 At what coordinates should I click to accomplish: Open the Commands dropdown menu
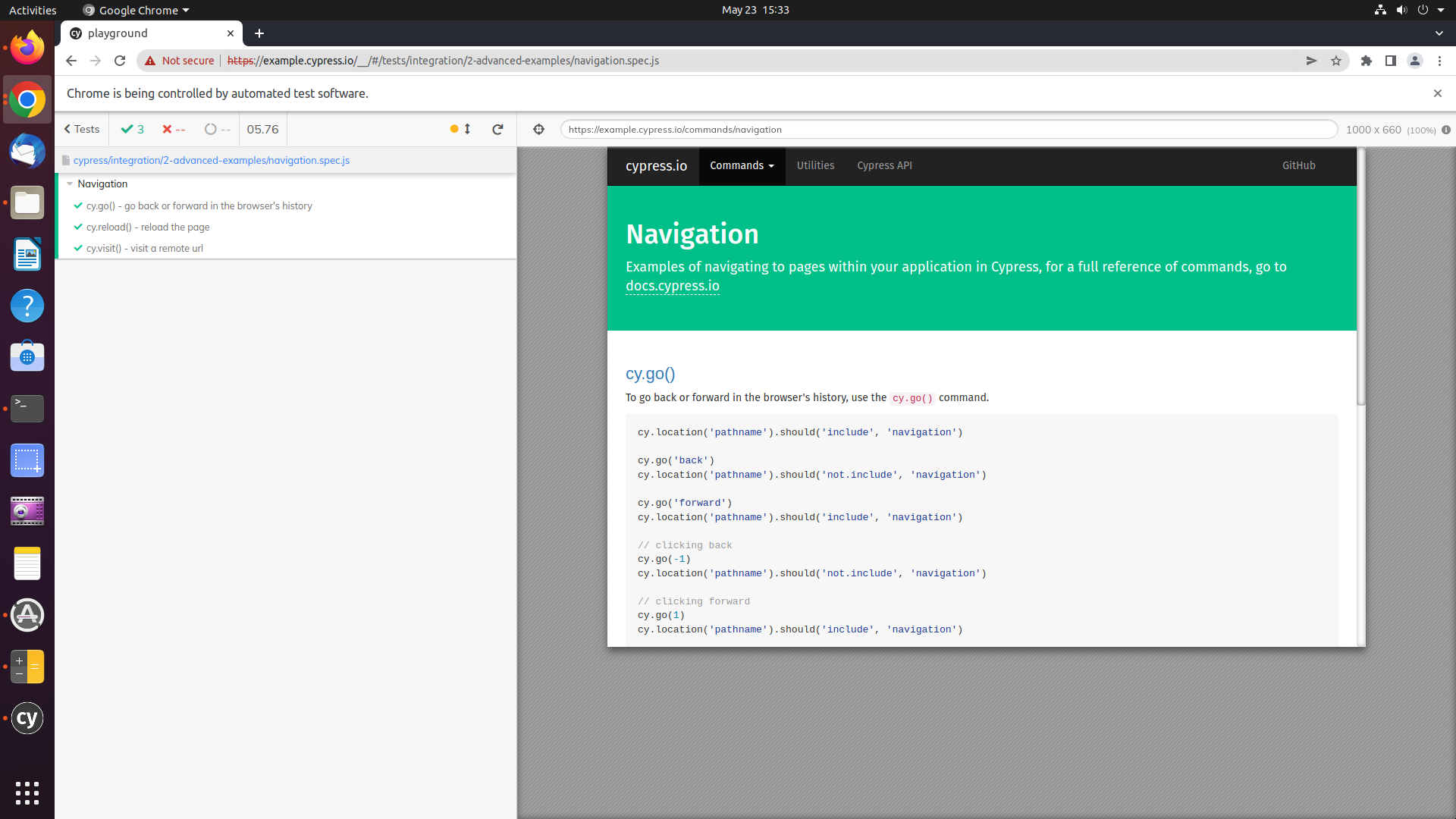742,166
